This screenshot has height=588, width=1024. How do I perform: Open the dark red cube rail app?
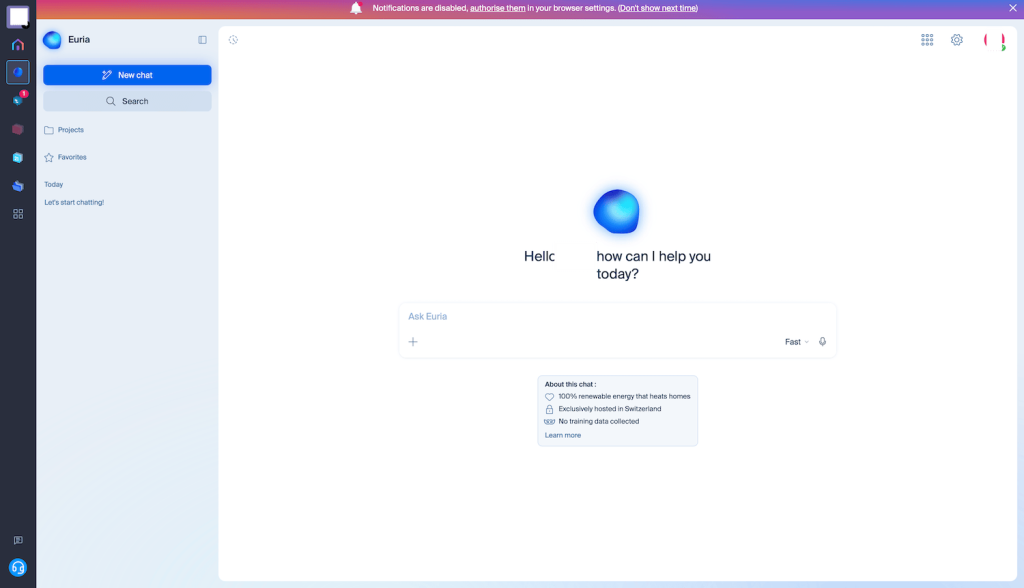pos(18,129)
